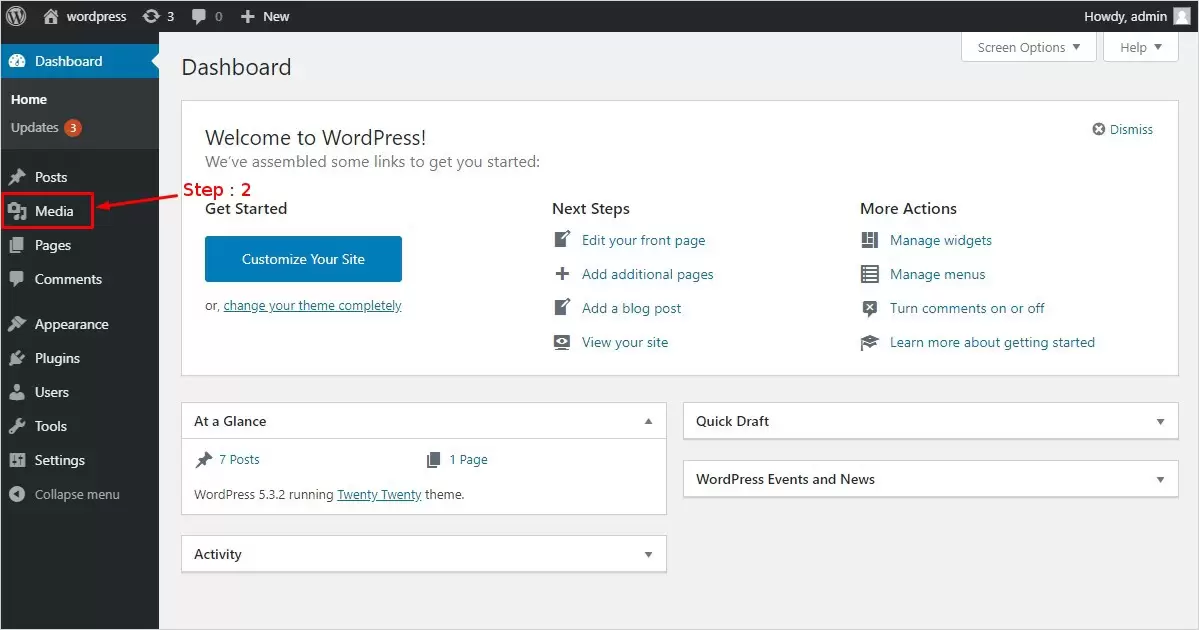1199x630 pixels.
Task: Open the updates icon showing 3
Action: click(x=151, y=16)
